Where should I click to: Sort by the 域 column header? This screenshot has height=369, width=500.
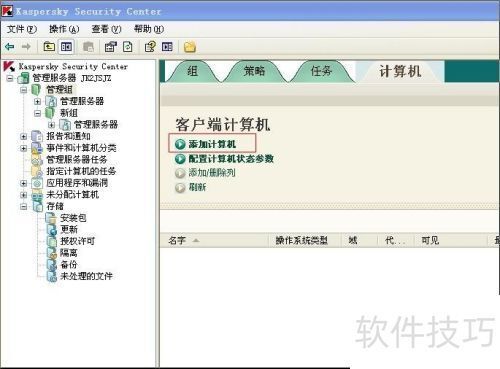coord(359,240)
